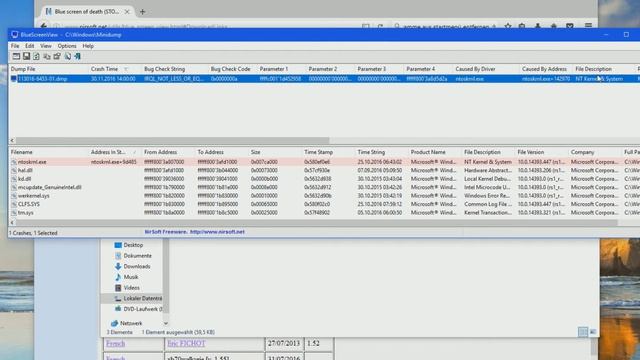Click the Netzwerk icon in Explorer sidebar
This screenshot has height=360, width=640.
[114, 323]
